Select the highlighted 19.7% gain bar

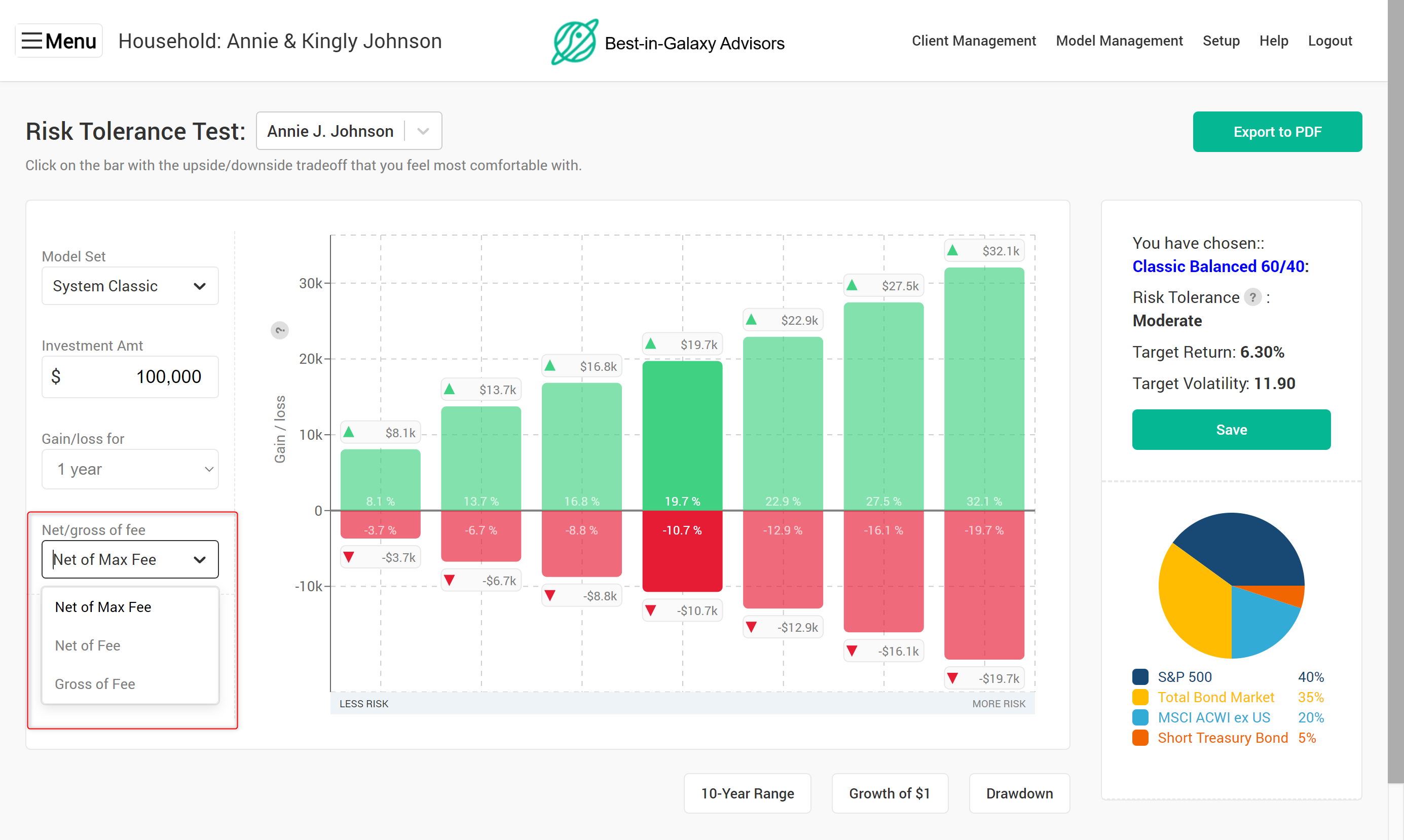click(682, 436)
